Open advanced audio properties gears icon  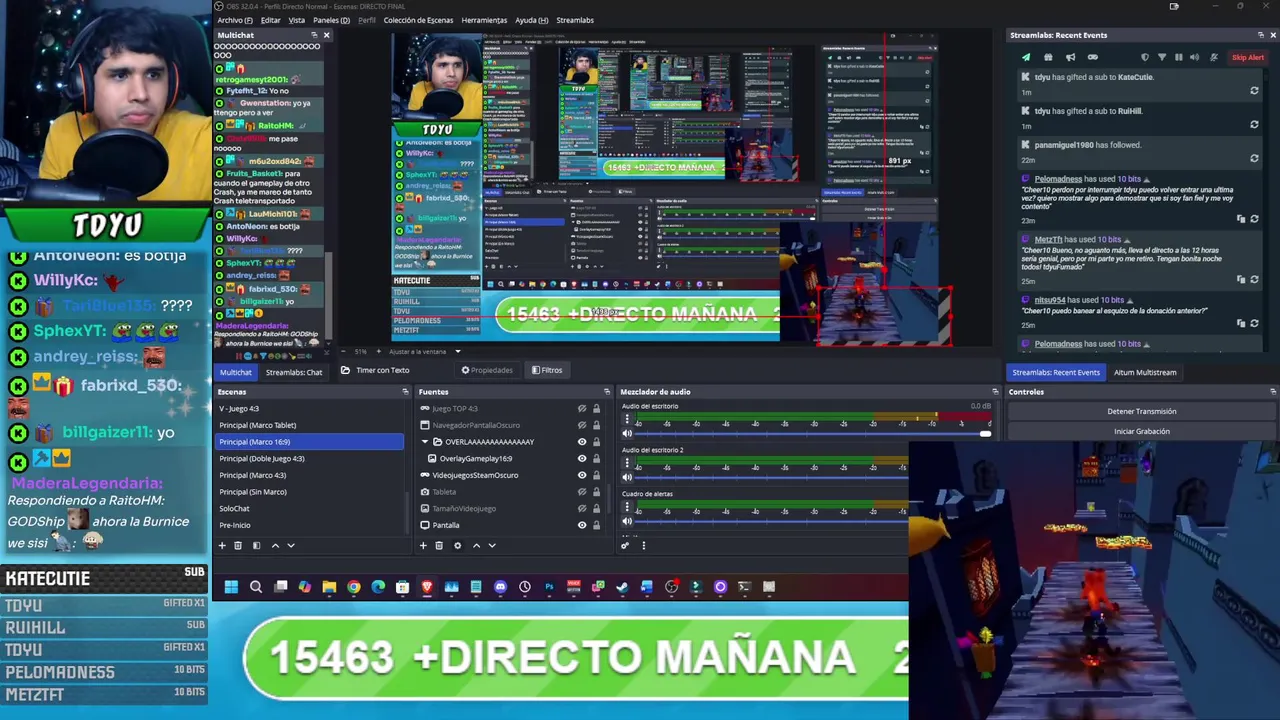pos(625,545)
